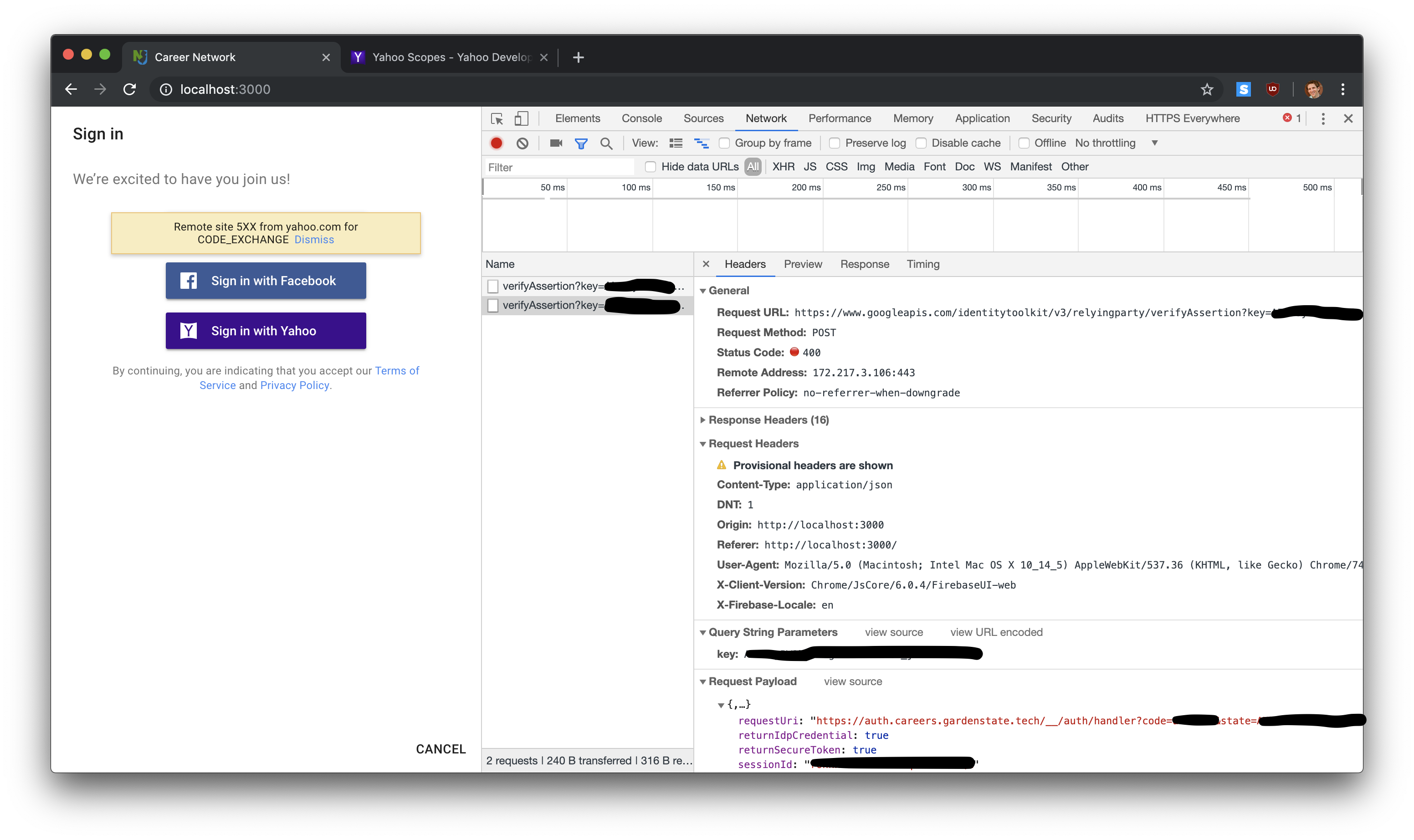Click the record network log button
1414x840 pixels.
[x=497, y=143]
